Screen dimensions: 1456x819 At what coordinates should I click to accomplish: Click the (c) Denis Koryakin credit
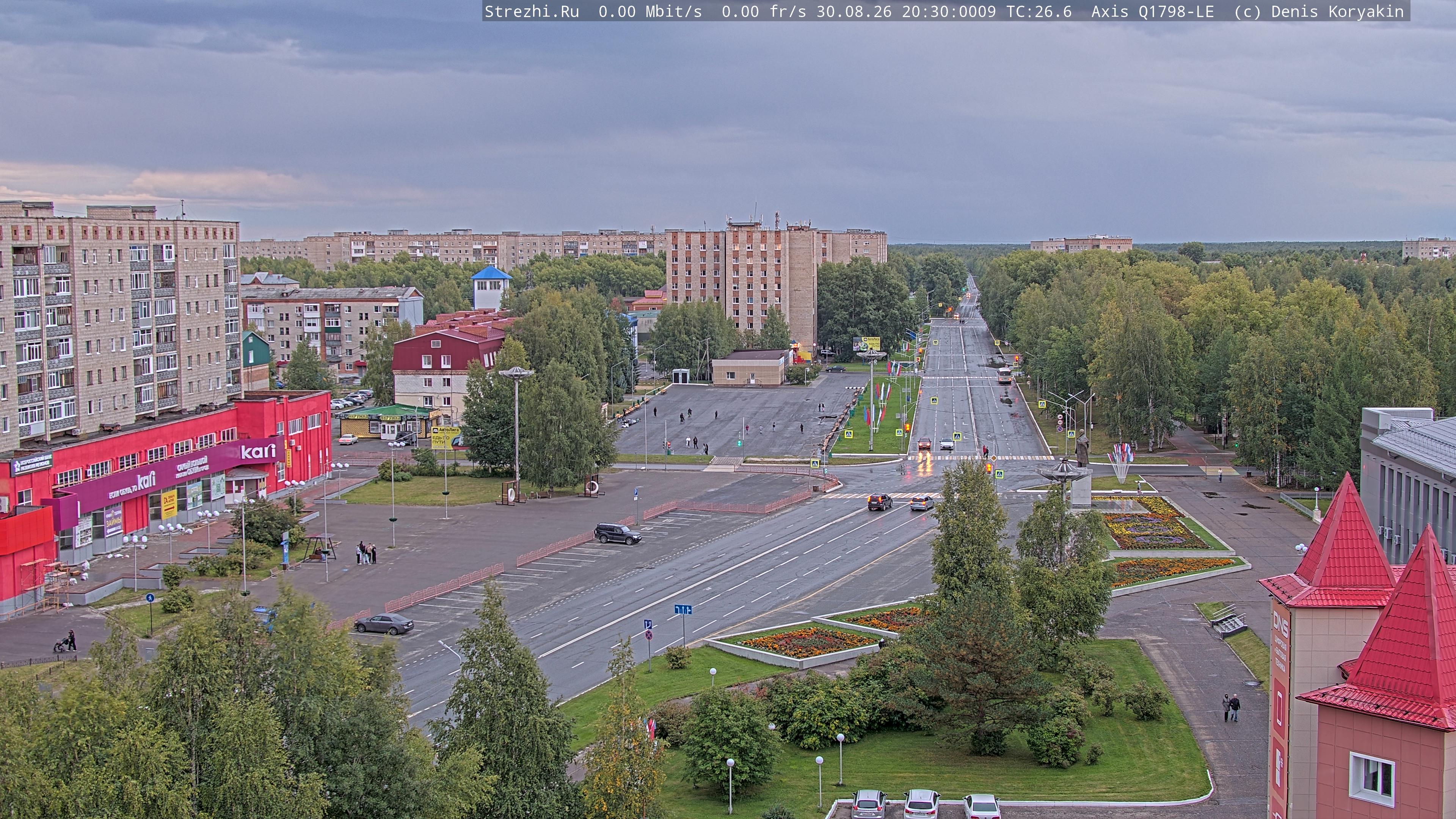(1319, 11)
